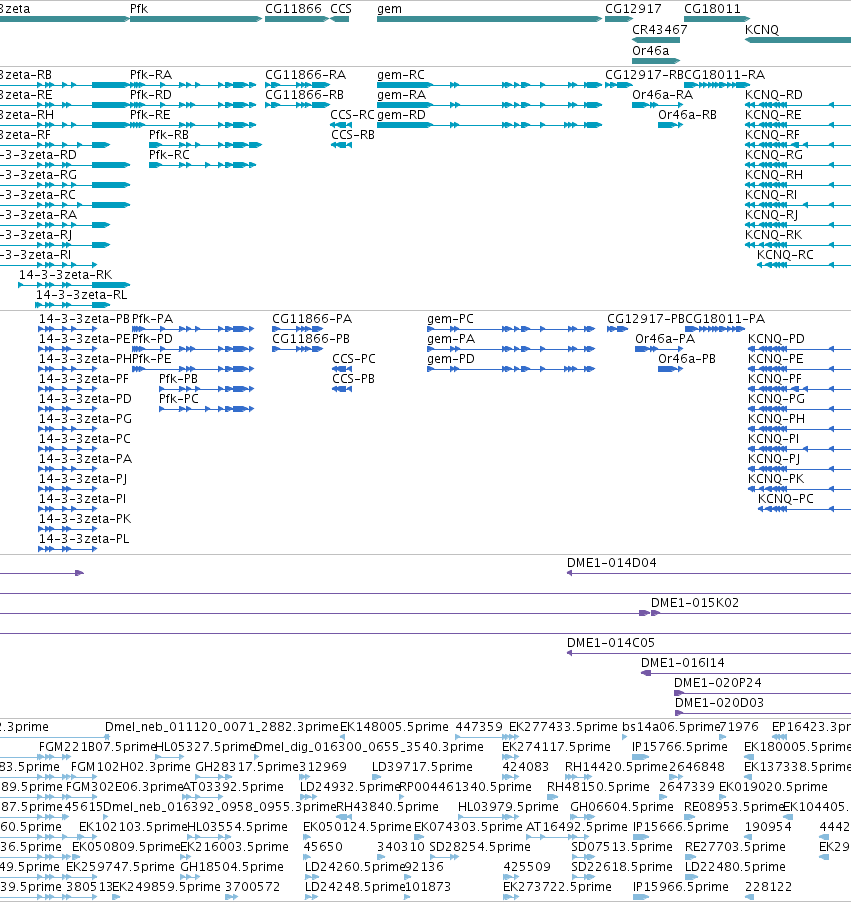851x902 pixels.
Task: Click the Pfk gene label
Action: (x=139, y=9)
